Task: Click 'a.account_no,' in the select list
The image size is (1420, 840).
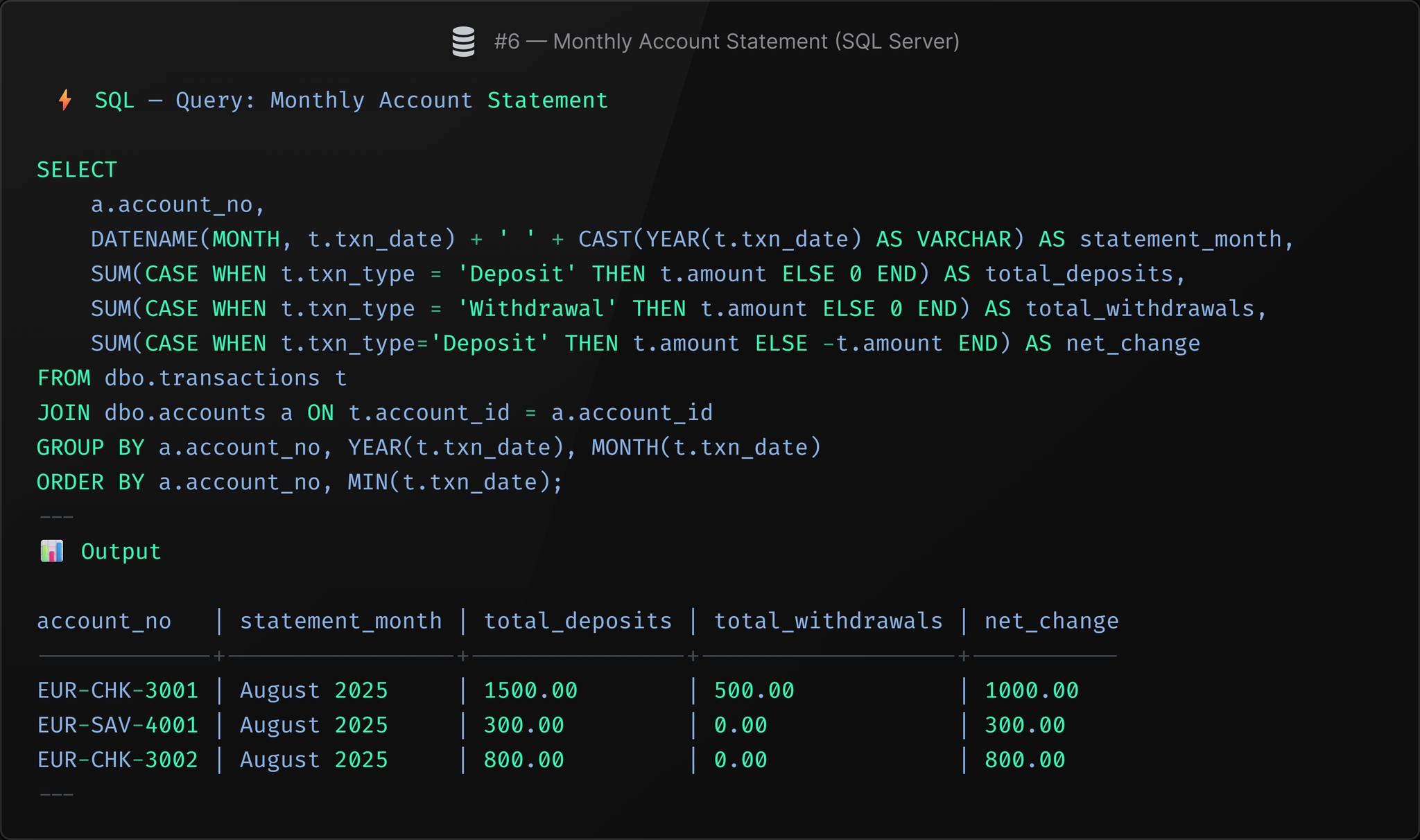Action: pyautogui.click(x=178, y=204)
